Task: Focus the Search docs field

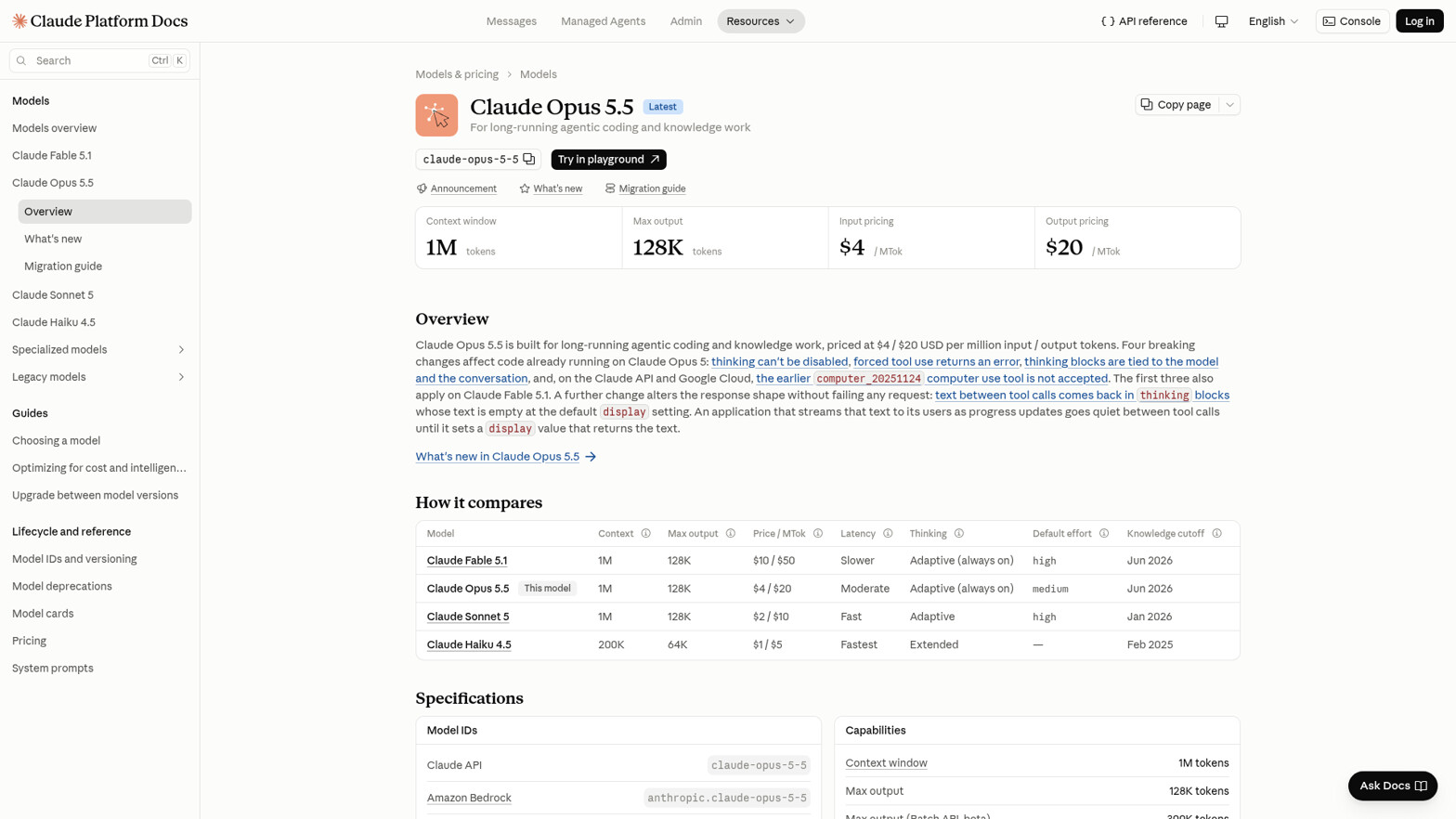Action: point(99,61)
